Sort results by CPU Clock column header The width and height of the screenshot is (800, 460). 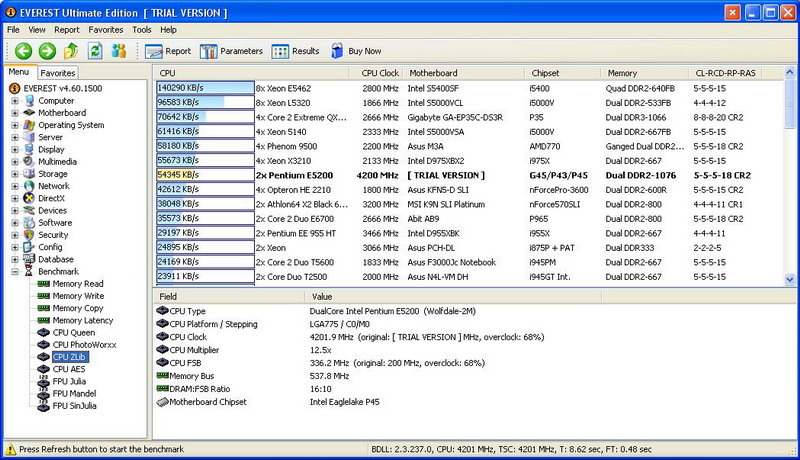click(x=377, y=73)
